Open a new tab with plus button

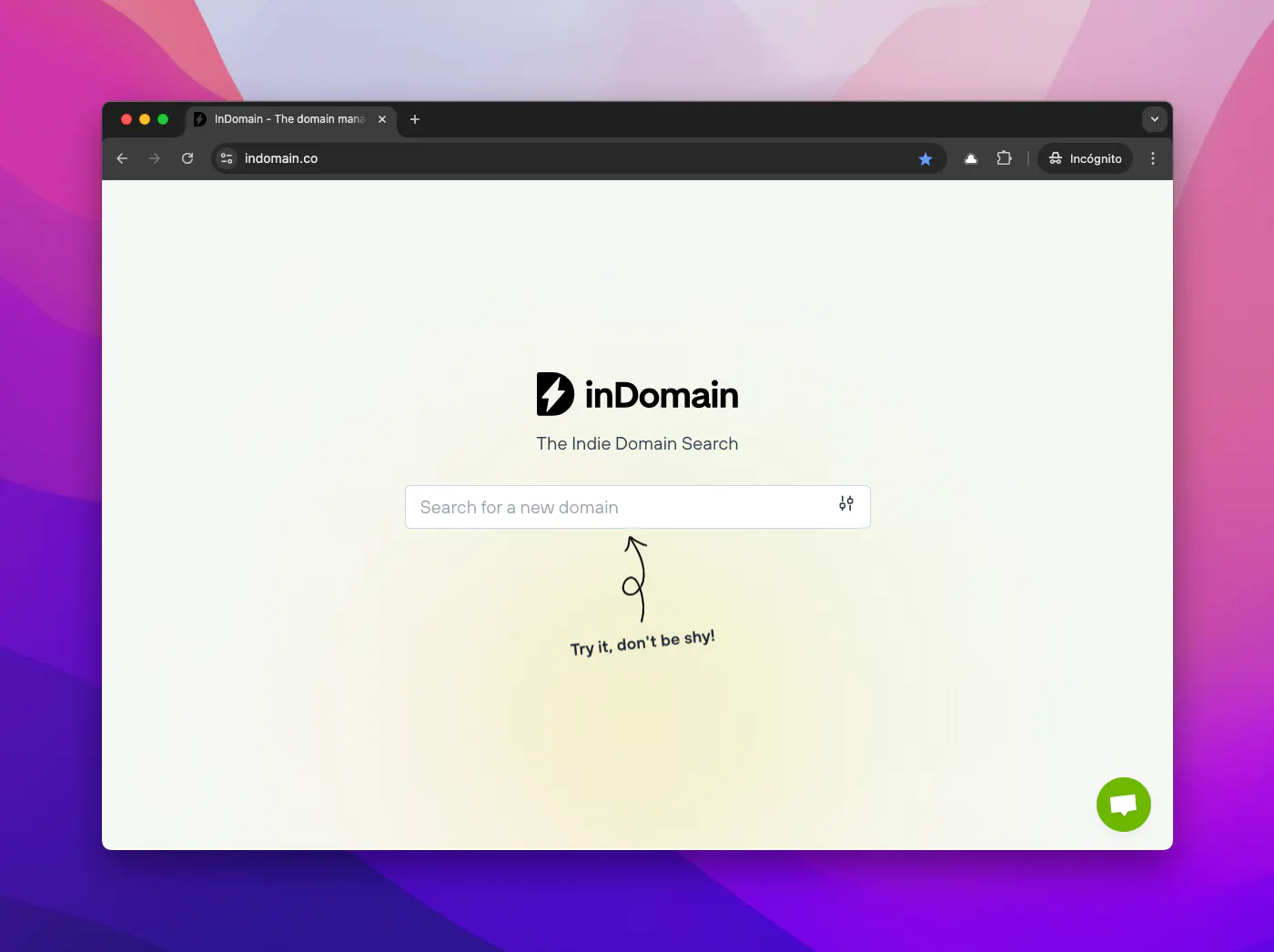415,119
